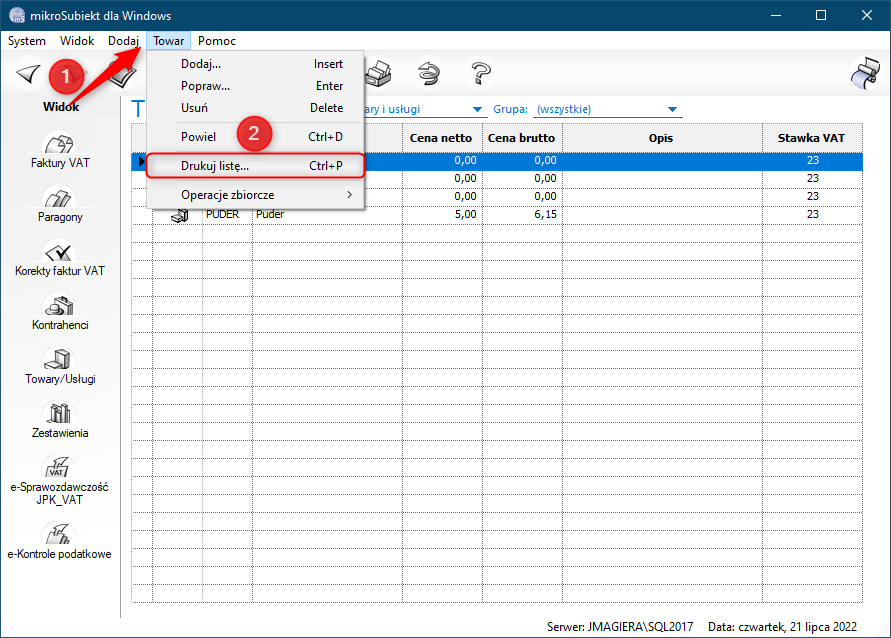Open the Pomoc menu in the menu bar
The height and width of the screenshot is (638, 891).
click(217, 41)
